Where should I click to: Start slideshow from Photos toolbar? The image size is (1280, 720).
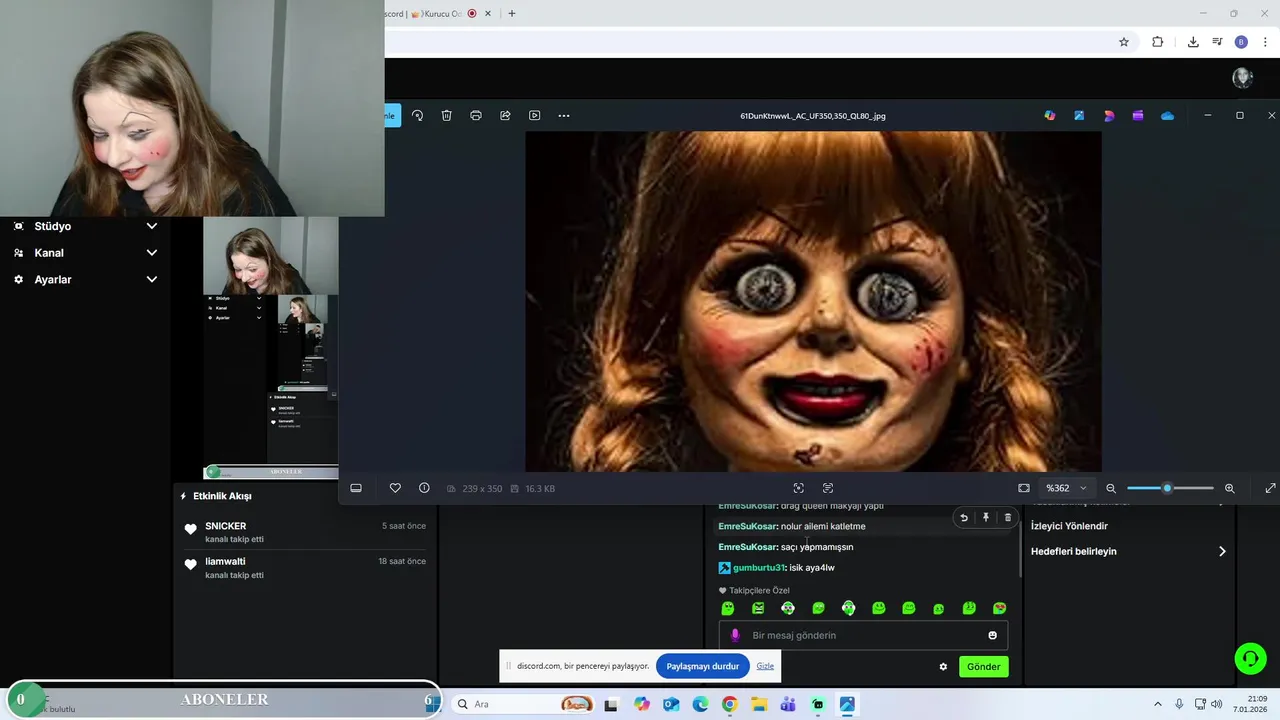[534, 116]
